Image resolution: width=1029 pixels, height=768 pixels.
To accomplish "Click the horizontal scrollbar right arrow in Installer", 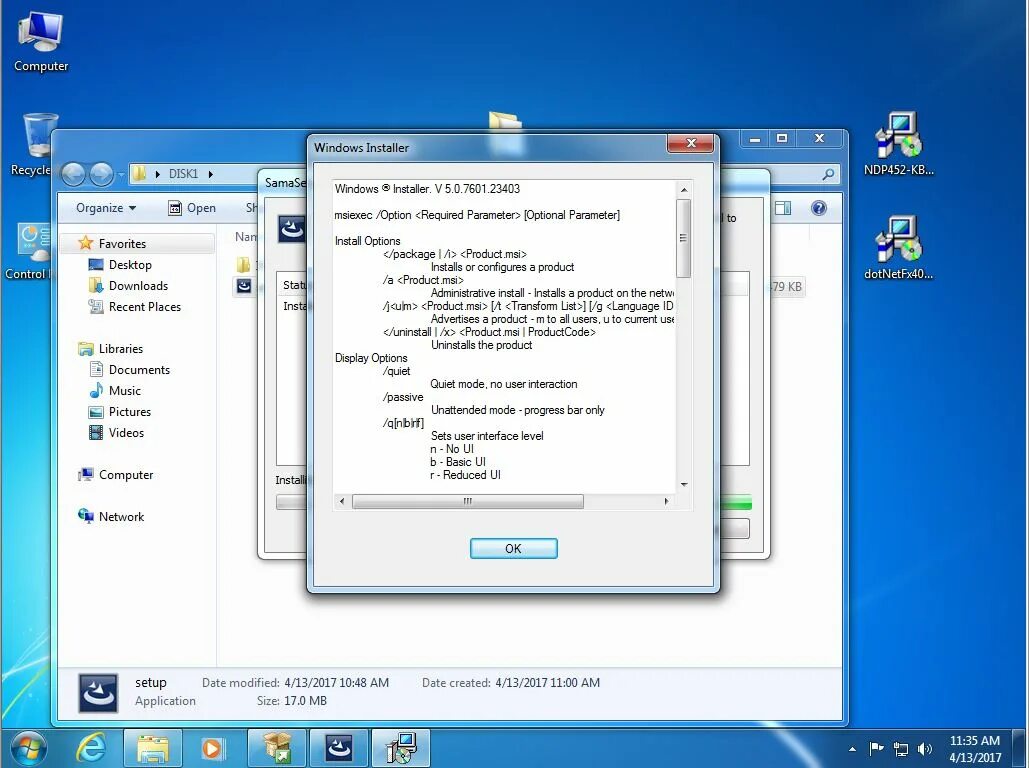I will [x=666, y=501].
